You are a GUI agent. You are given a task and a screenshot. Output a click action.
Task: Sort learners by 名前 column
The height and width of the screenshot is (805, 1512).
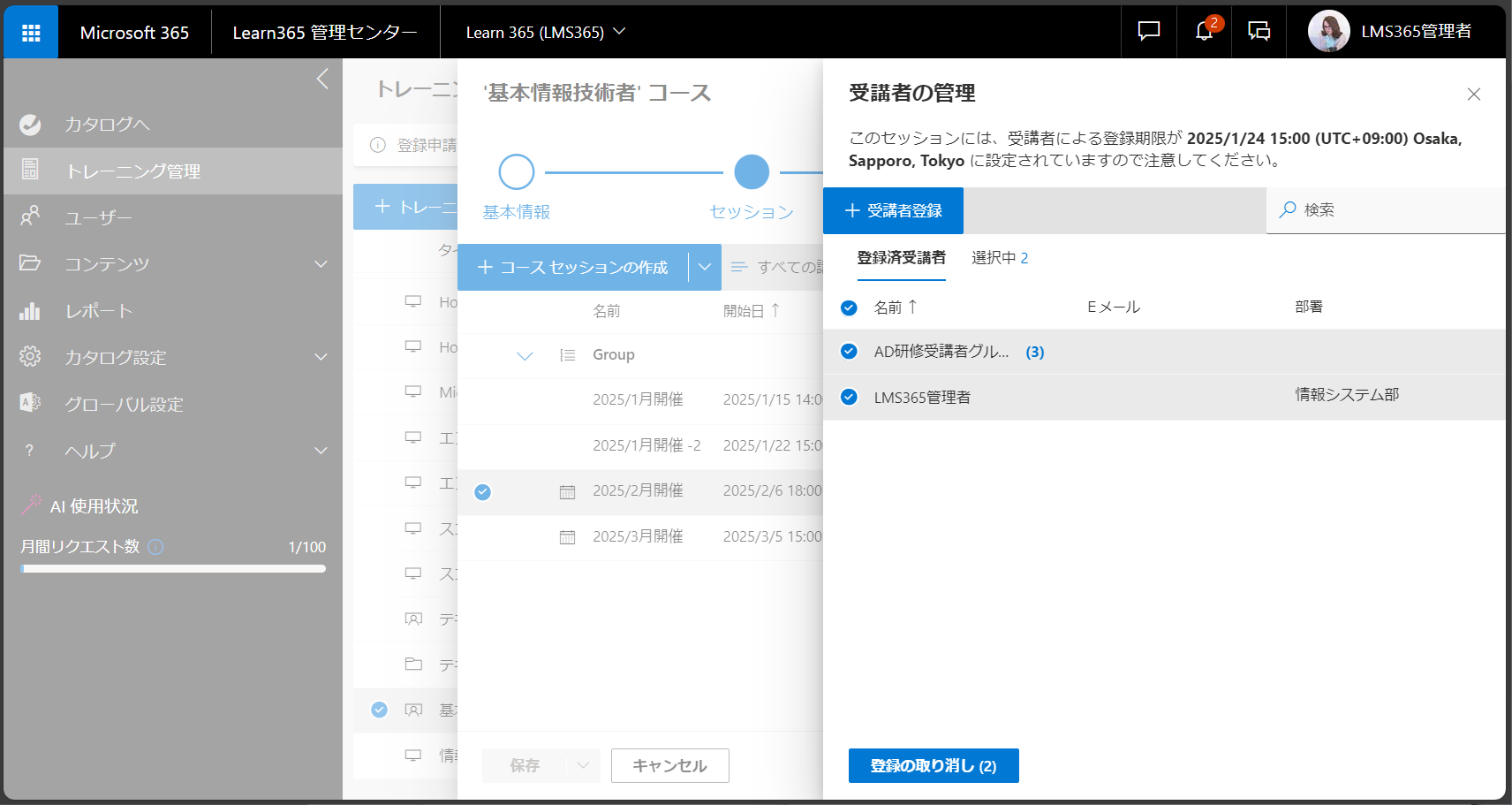896,308
